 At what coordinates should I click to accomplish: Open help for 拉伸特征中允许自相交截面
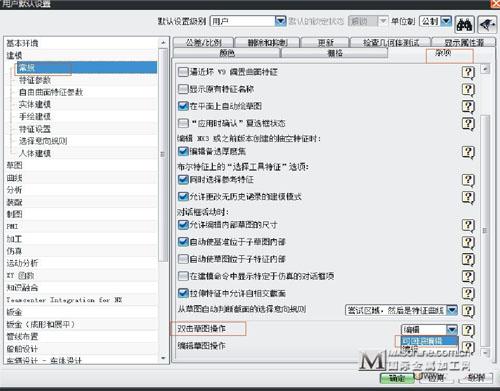tap(468, 293)
